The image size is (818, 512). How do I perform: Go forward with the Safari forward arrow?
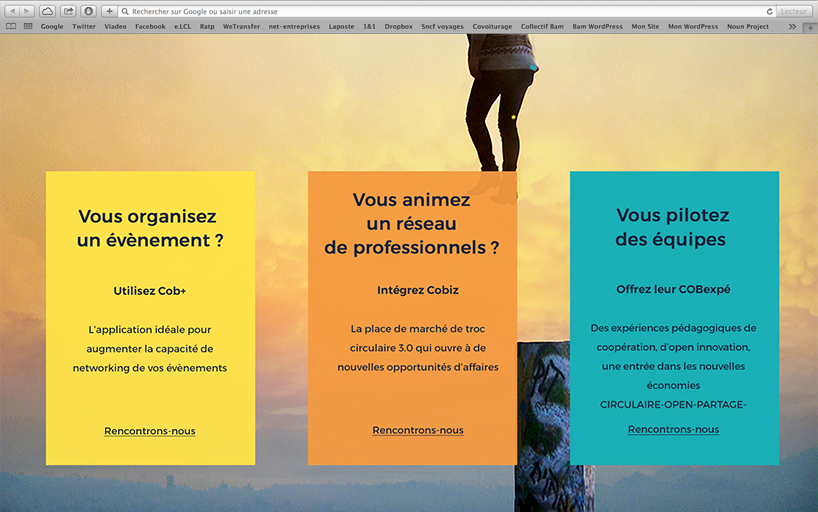coord(27,11)
